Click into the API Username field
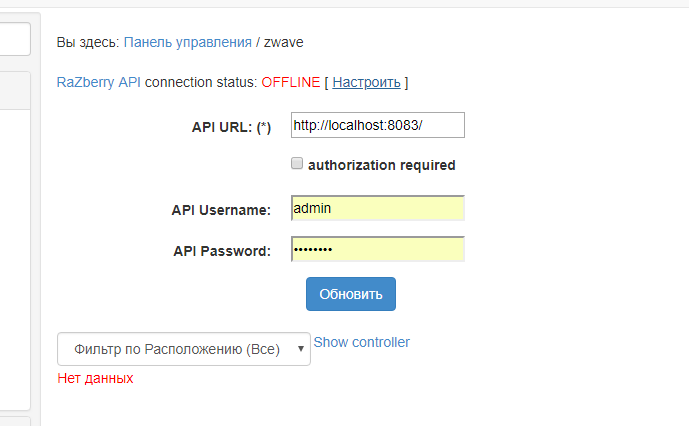 coord(377,208)
